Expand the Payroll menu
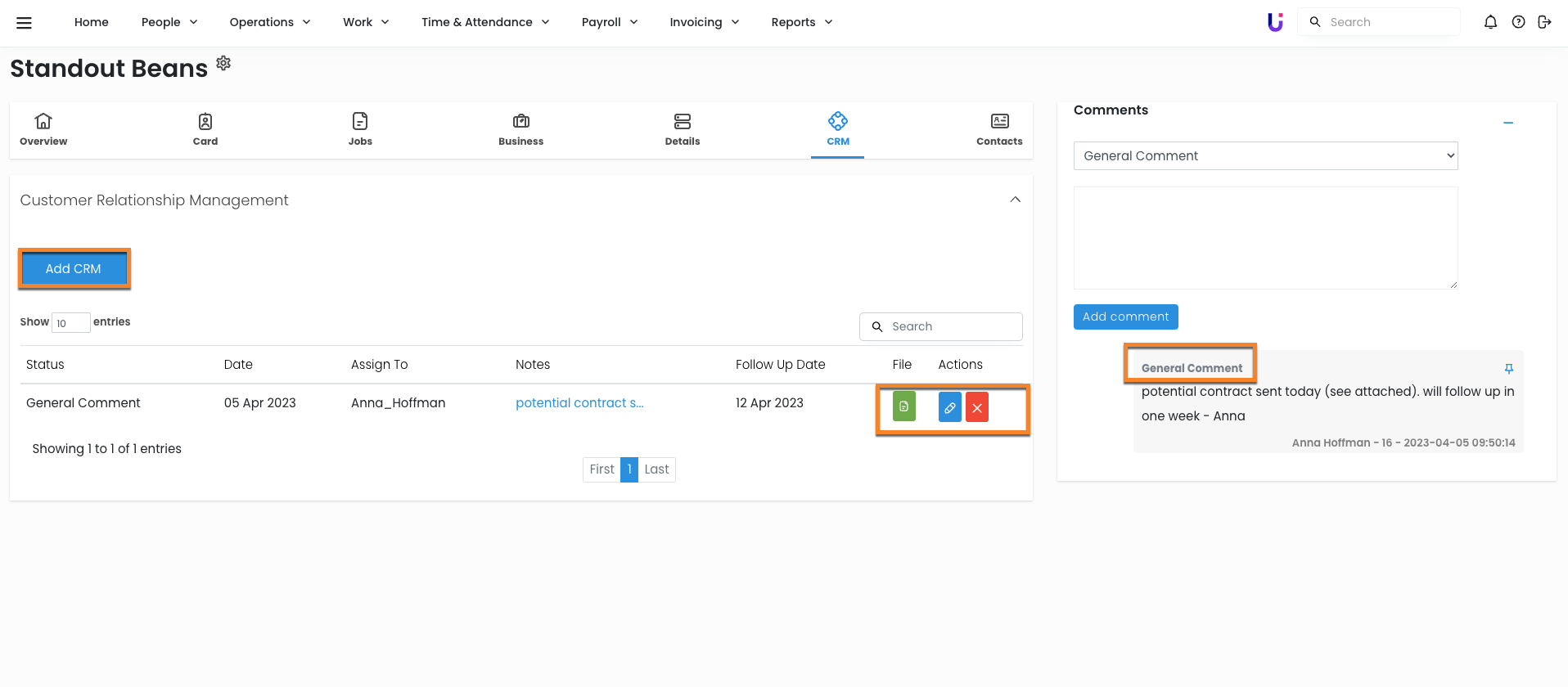Viewport: 1568px width, 687px height. pyautogui.click(x=609, y=22)
